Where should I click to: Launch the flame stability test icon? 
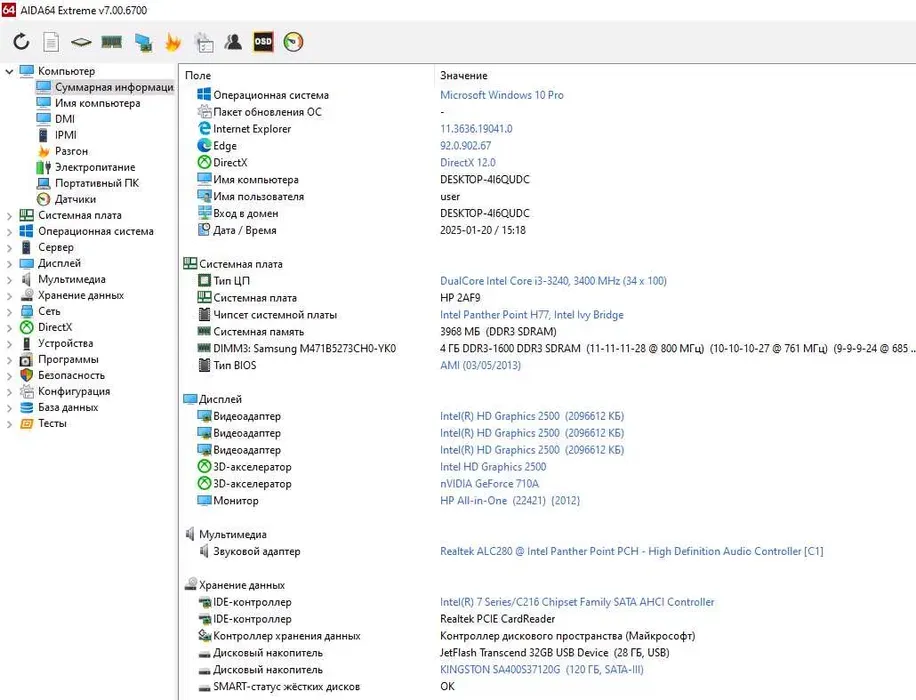tap(173, 41)
